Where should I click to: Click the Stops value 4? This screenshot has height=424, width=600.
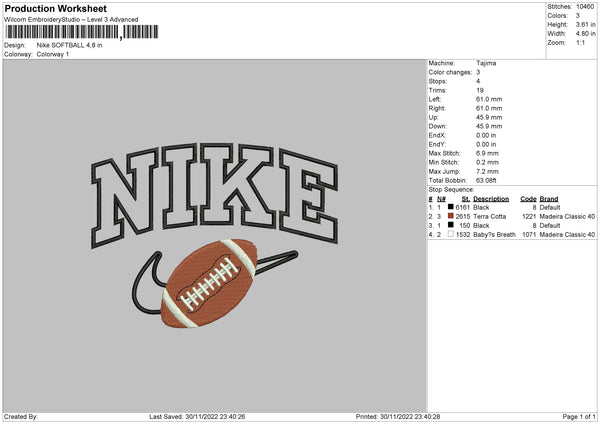(x=478, y=81)
